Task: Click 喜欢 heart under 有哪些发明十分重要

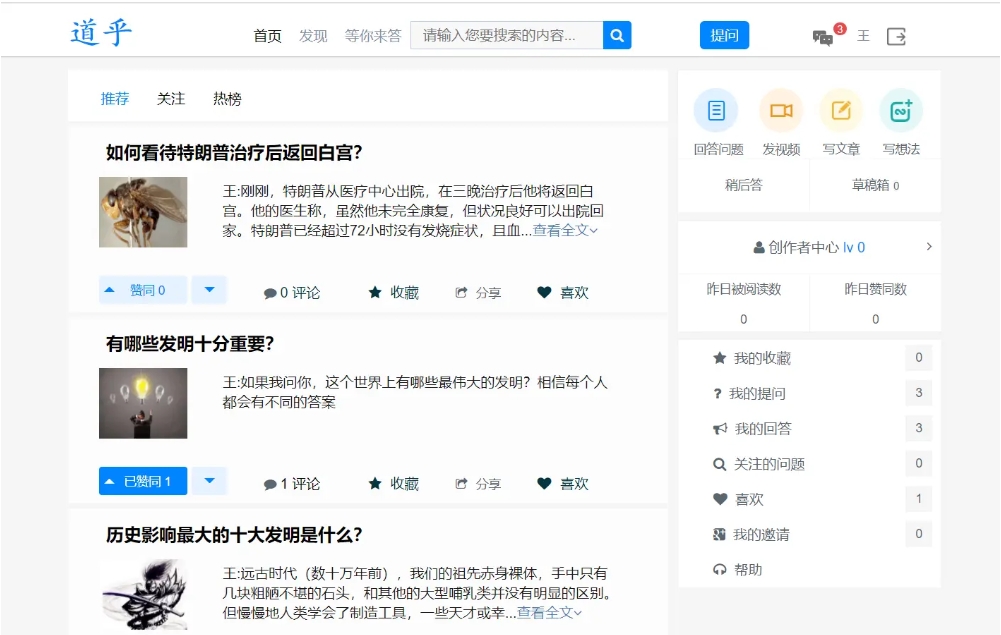Action: click(563, 484)
